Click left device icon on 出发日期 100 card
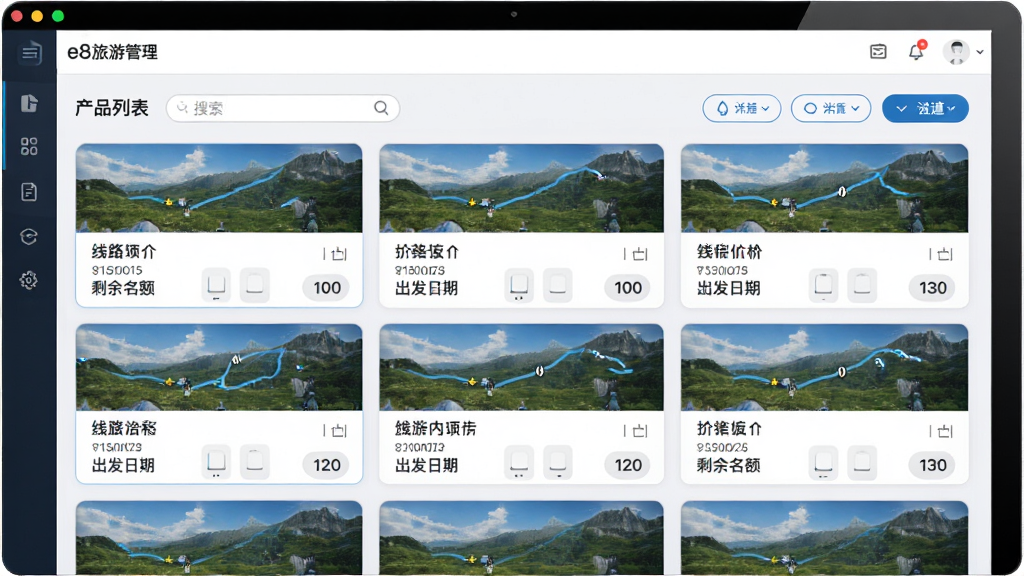The width and height of the screenshot is (1024, 576). [519, 285]
